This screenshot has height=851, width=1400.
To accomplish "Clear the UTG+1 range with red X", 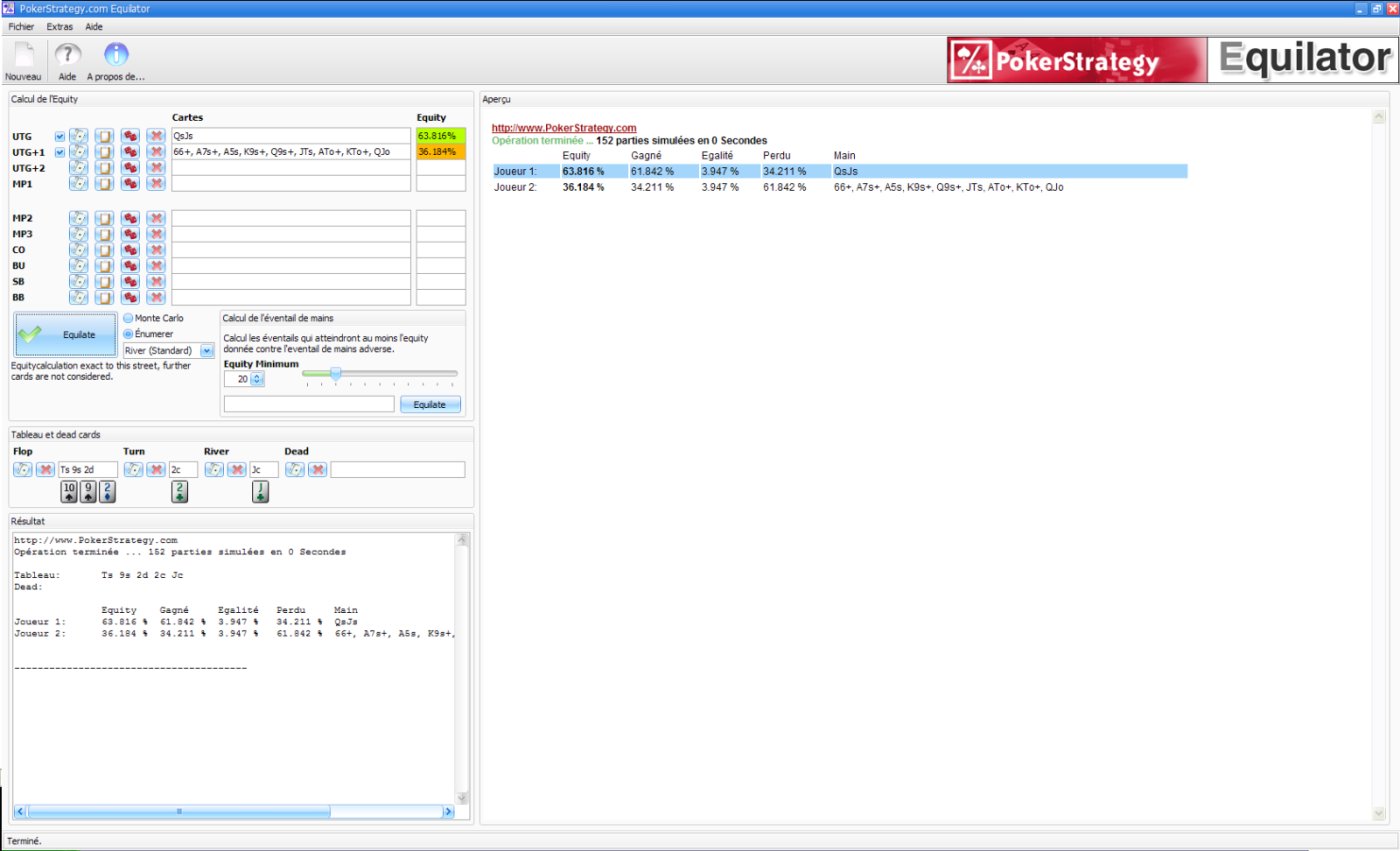I will click(156, 152).
